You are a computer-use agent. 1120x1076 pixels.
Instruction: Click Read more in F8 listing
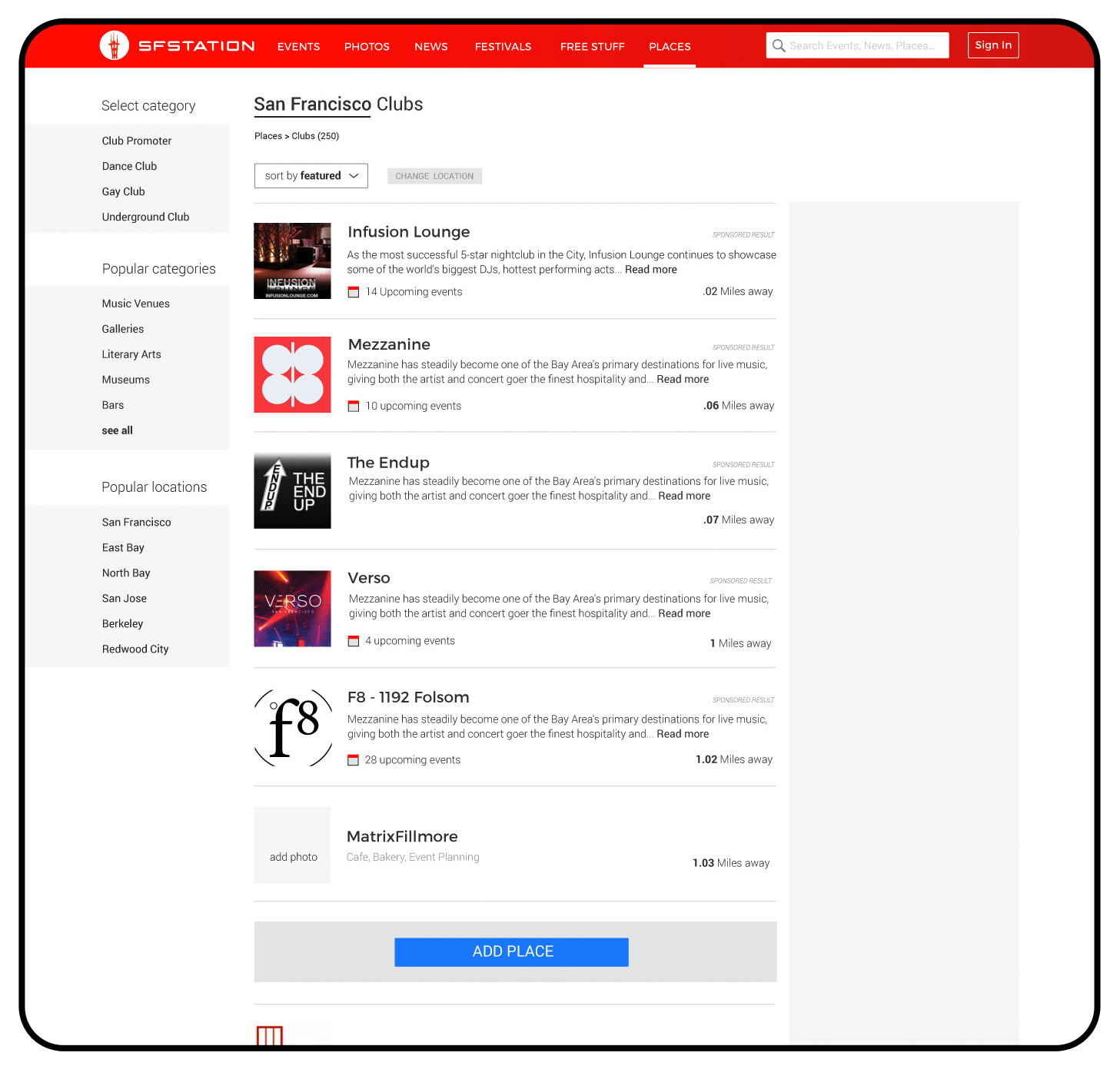[x=683, y=735]
